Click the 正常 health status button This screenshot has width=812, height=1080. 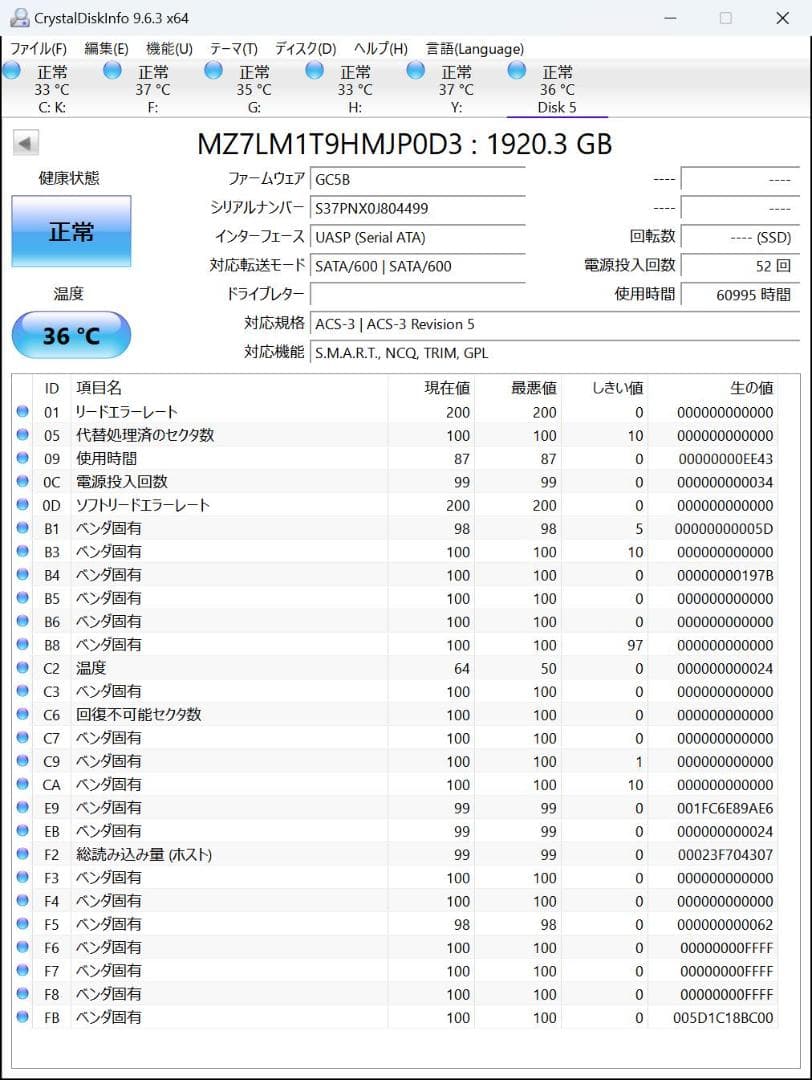(x=70, y=231)
